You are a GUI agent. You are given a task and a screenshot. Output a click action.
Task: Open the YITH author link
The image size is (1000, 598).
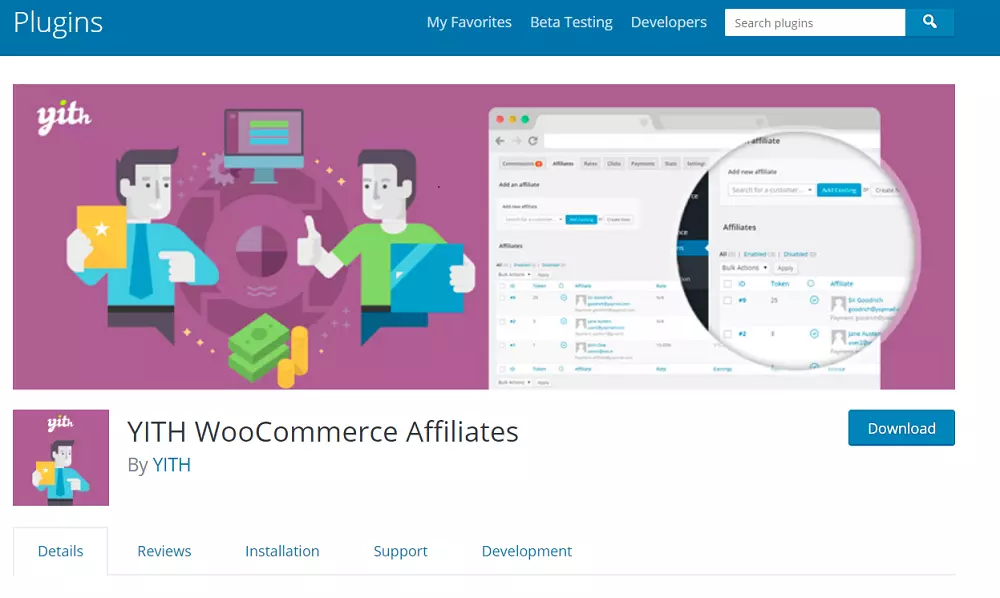[x=172, y=465]
